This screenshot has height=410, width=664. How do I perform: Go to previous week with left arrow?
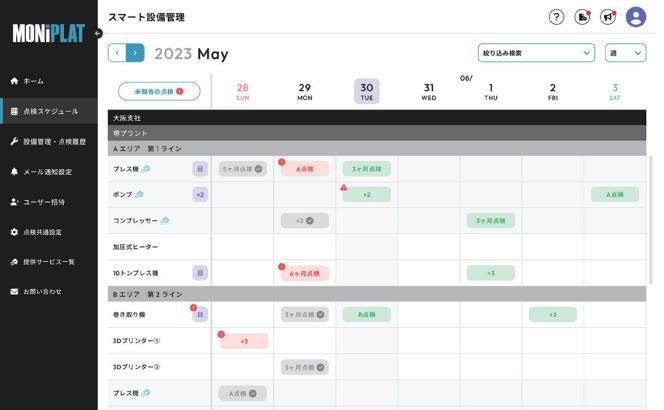(x=117, y=53)
